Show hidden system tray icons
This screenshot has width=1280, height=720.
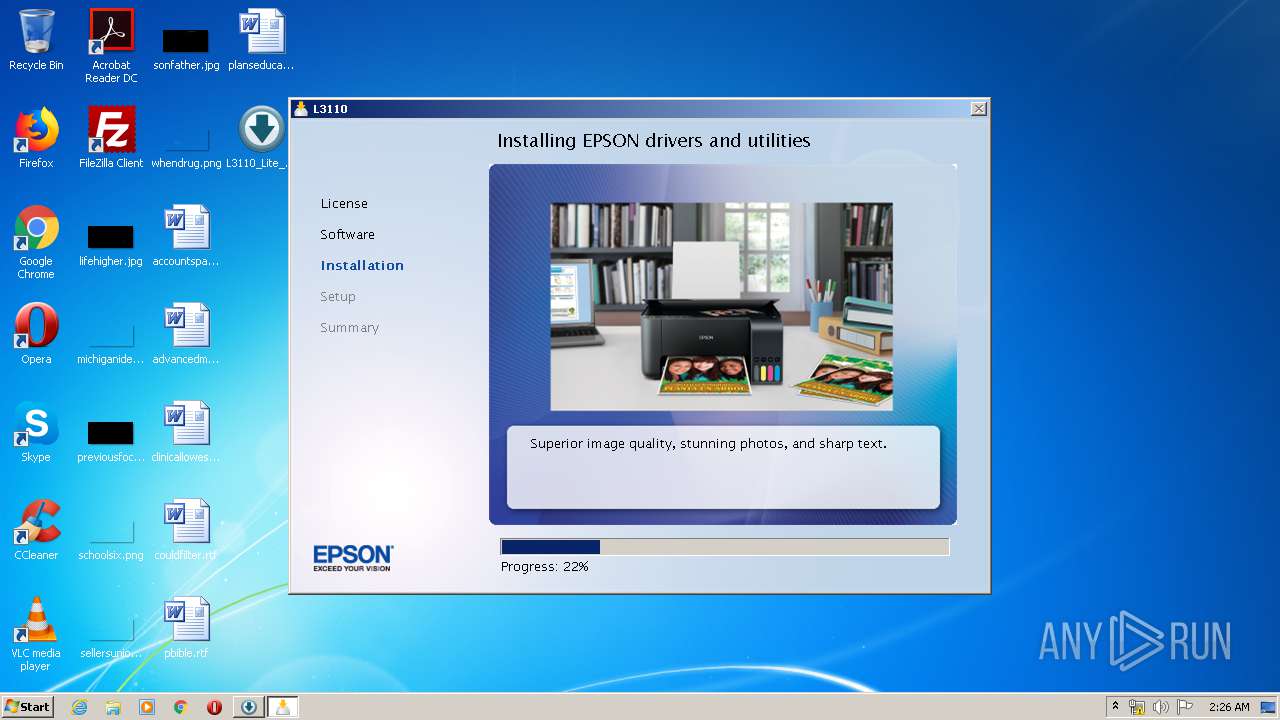1116,707
